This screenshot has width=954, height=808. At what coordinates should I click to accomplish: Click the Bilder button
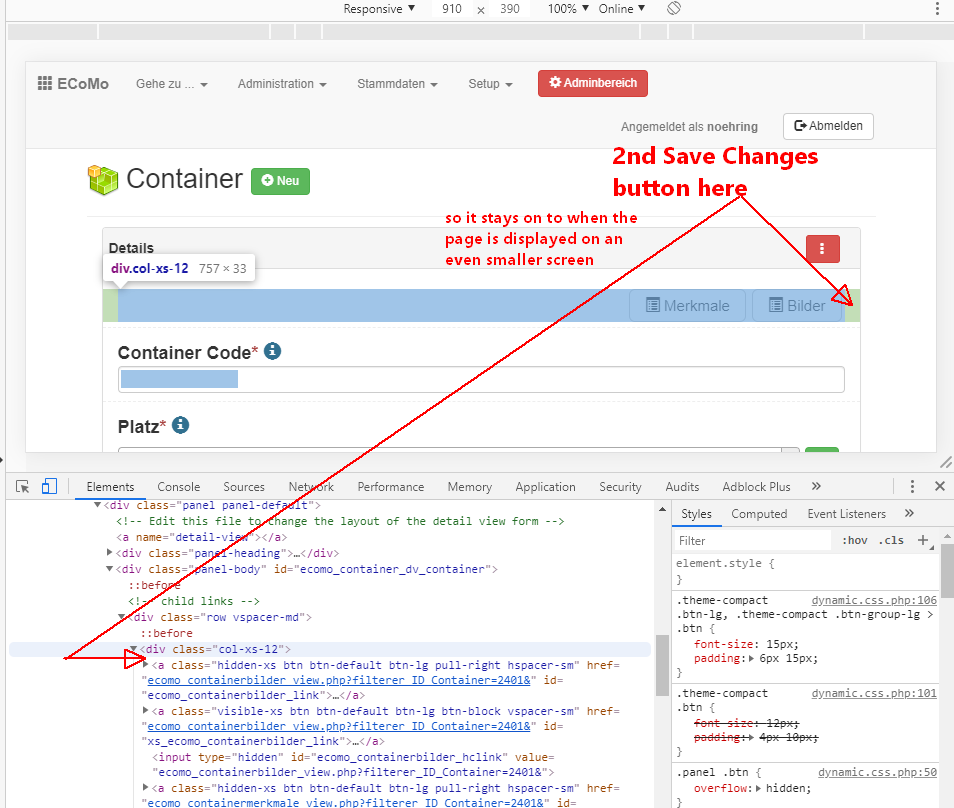(797, 305)
